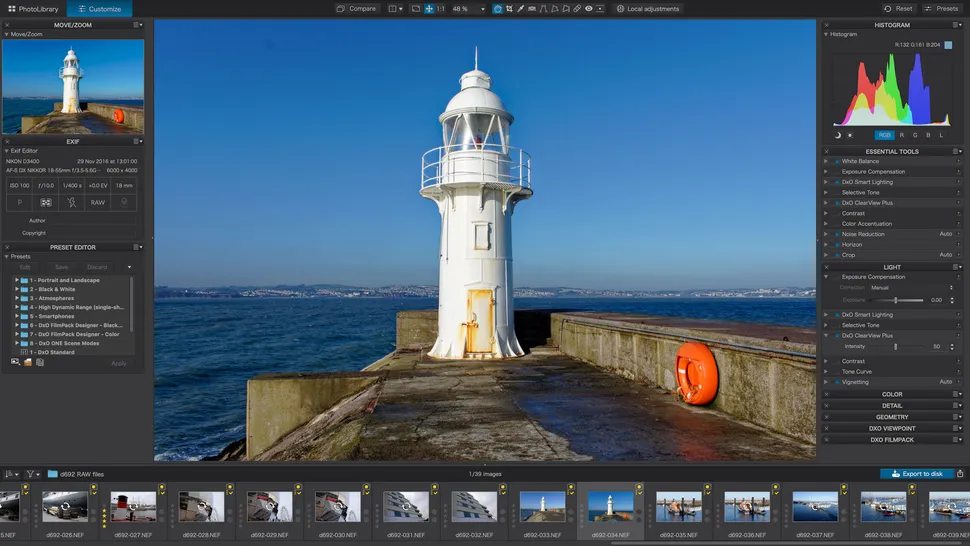The width and height of the screenshot is (970, 546).
Task: Switch to the PhotoLibrary tab
Action: 33,9
